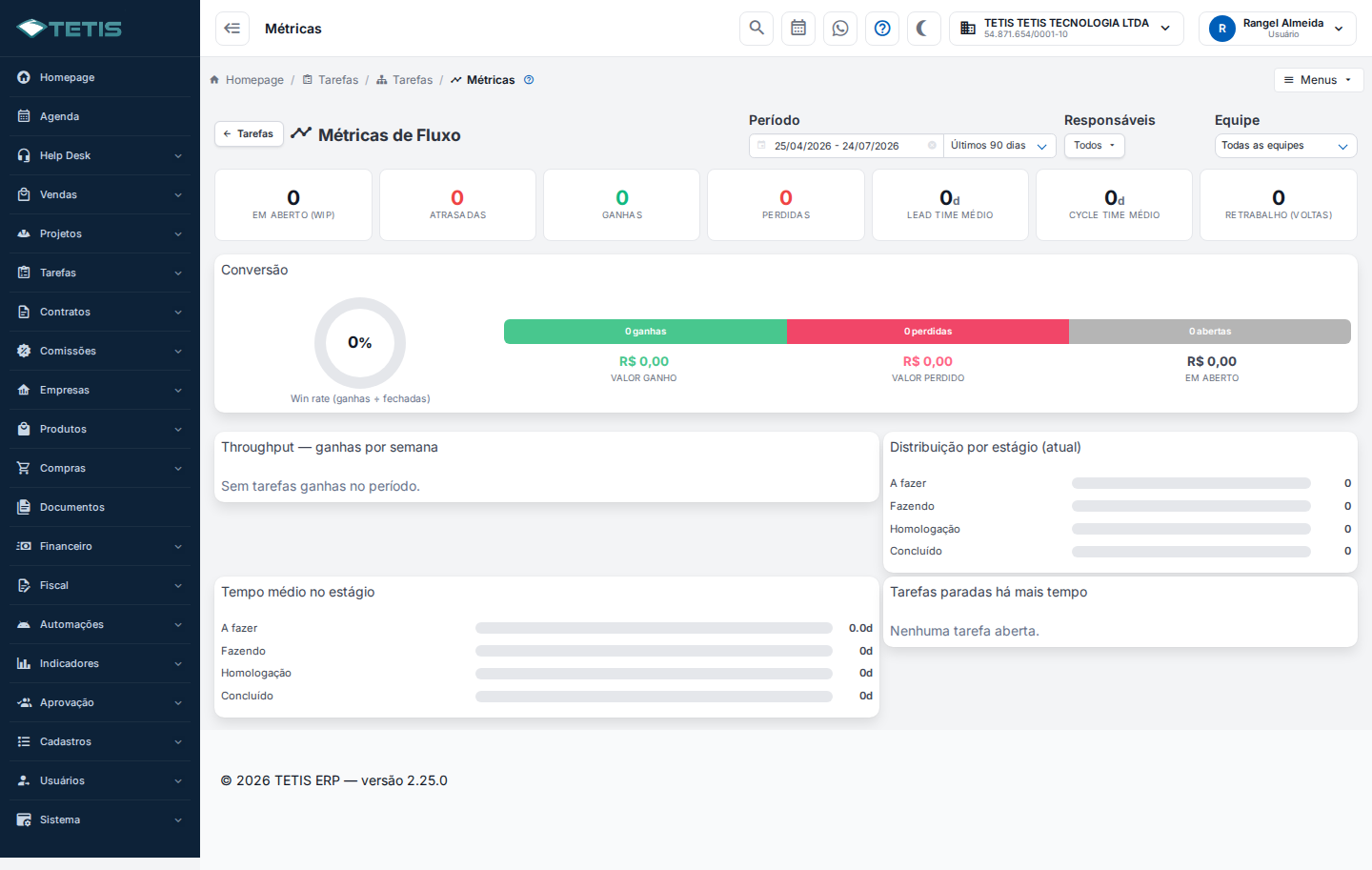Toggle dark mode with the moon icon
1372x870 pixels.
coord(924,29)
